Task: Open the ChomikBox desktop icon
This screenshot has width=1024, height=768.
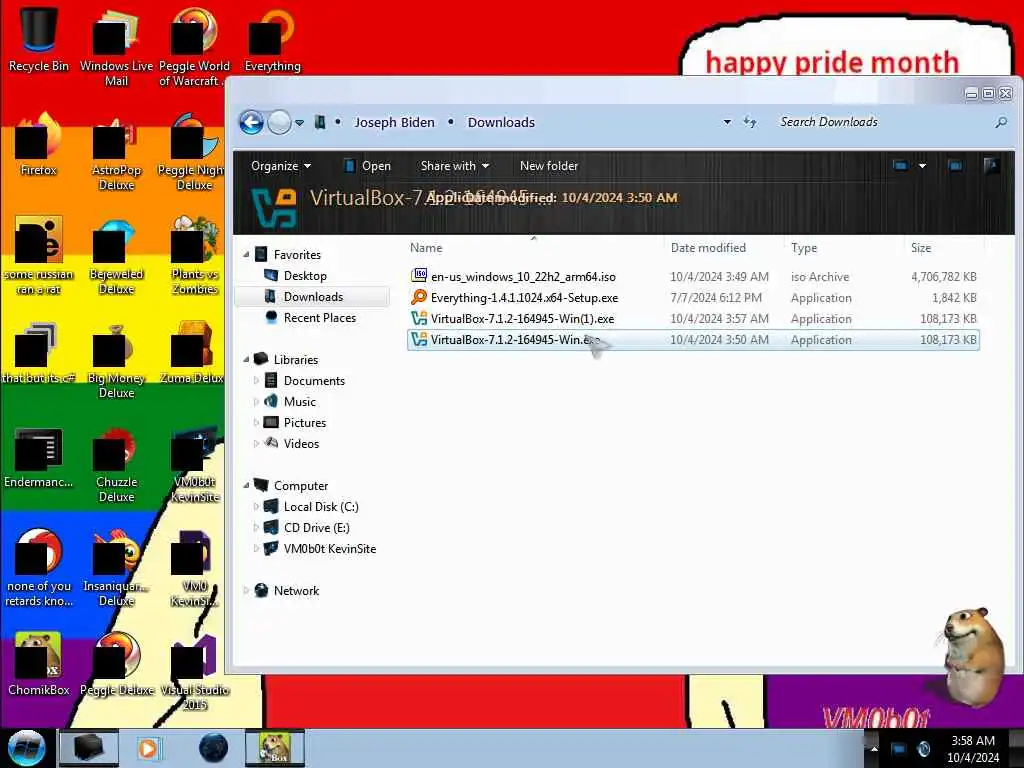Action: [x=39, y=664]
